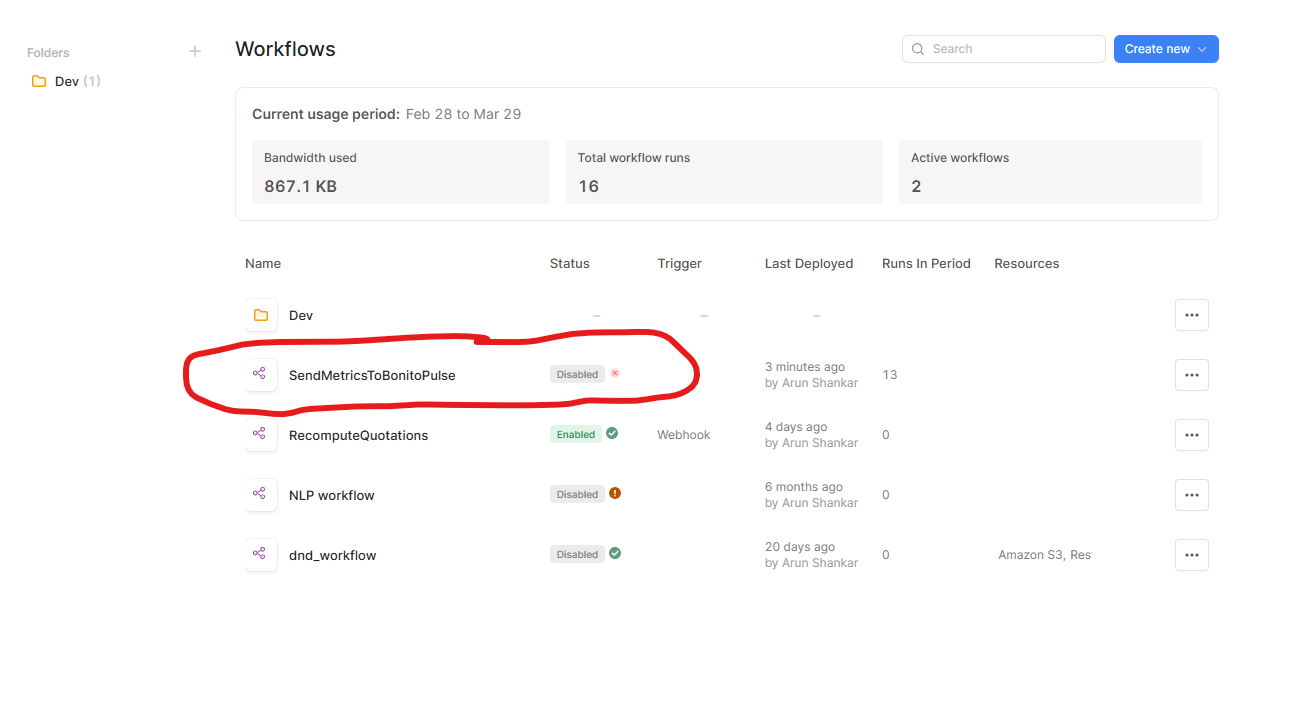Open three-dot menu for dnd_workflow
Image resolution: width=1294 pixels, height=720 pixels.
(x=1191, y=555)
